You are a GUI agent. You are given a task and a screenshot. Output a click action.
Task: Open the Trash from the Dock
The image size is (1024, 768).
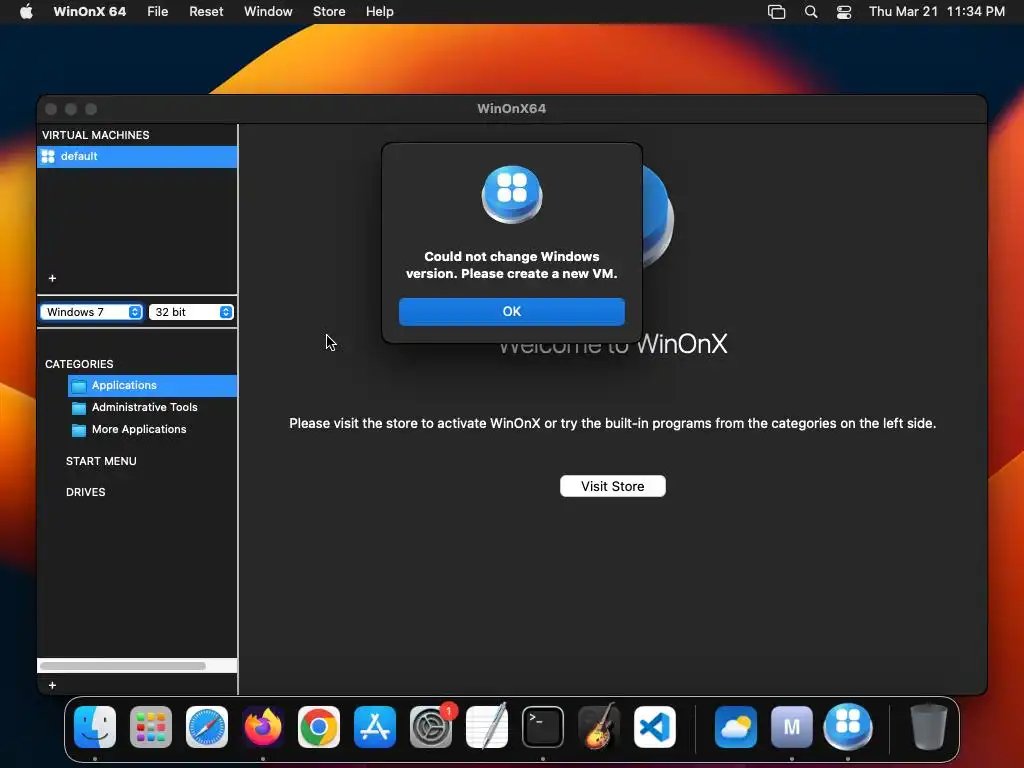[x=929, y=727]
